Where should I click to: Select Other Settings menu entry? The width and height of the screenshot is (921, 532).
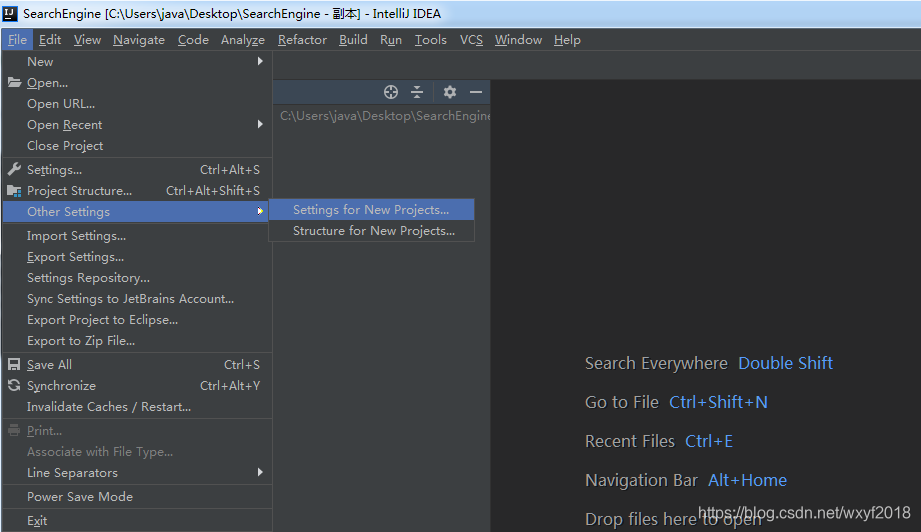coord(136,211)
